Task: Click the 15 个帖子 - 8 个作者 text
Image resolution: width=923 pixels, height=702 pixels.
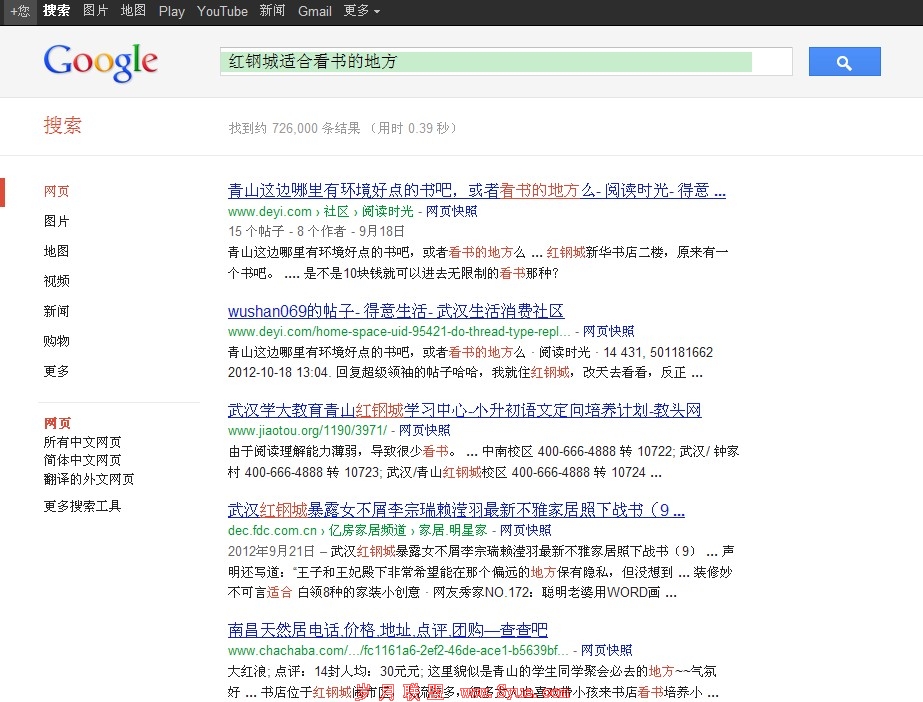Action: 287,231
